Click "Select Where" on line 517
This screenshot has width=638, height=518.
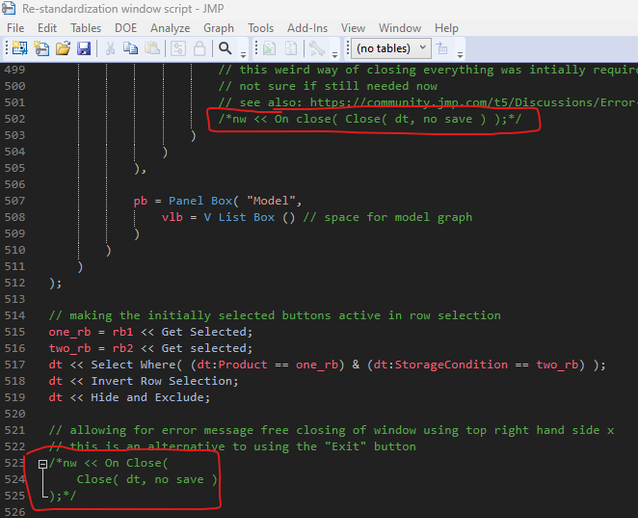(x=133, y=365)
